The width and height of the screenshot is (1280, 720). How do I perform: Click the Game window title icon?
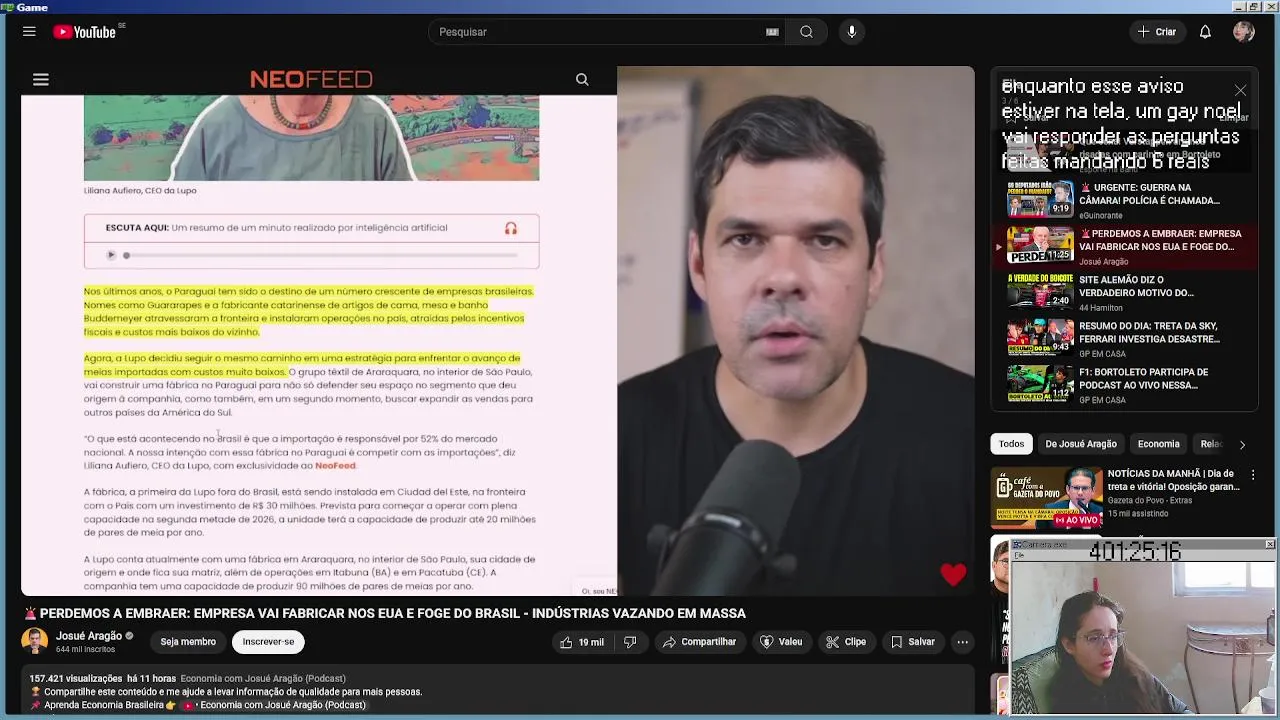pos(7,6)
